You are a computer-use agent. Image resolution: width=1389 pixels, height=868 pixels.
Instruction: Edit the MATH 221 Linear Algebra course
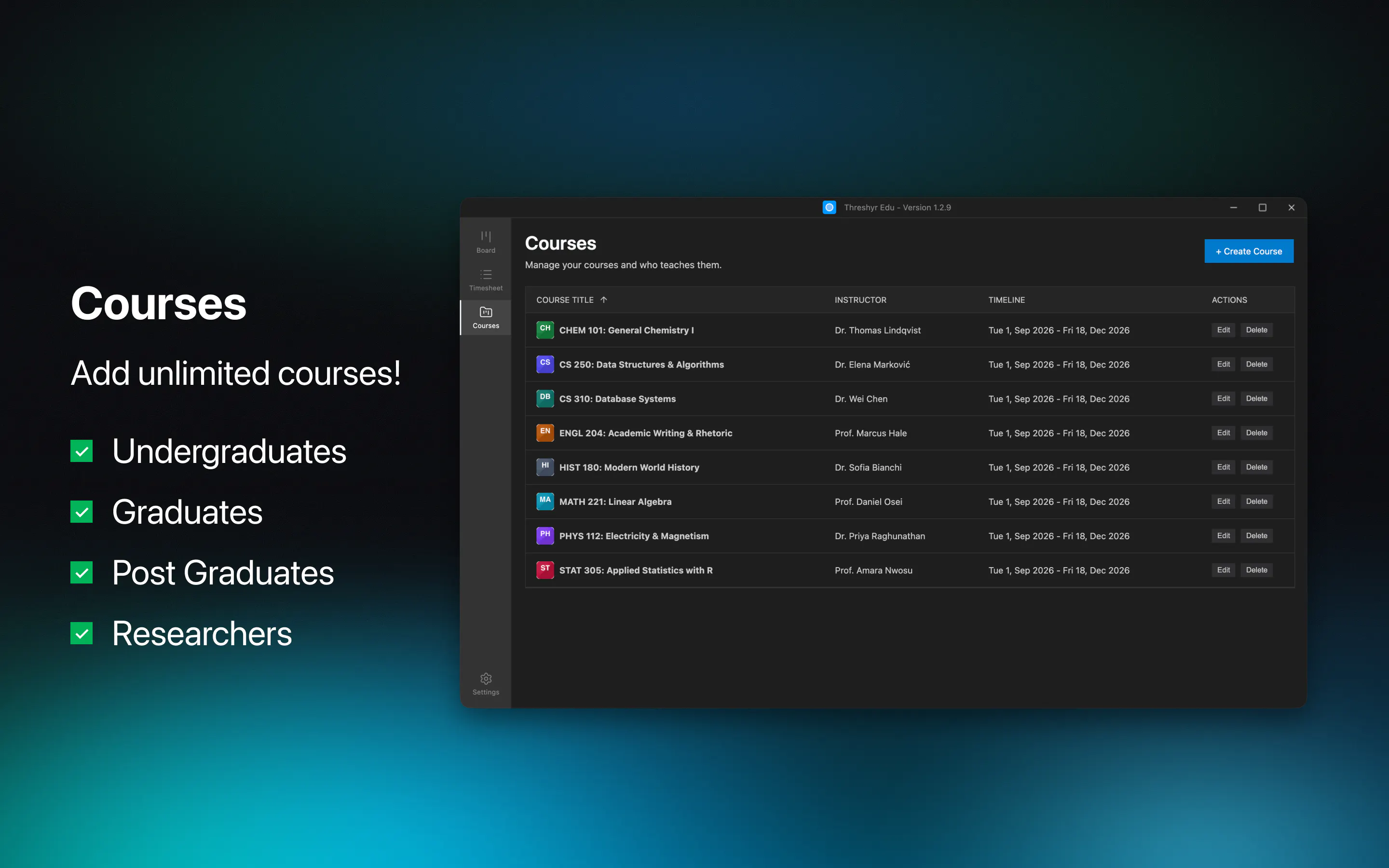pyautogui.click(x=1223, y=501)
